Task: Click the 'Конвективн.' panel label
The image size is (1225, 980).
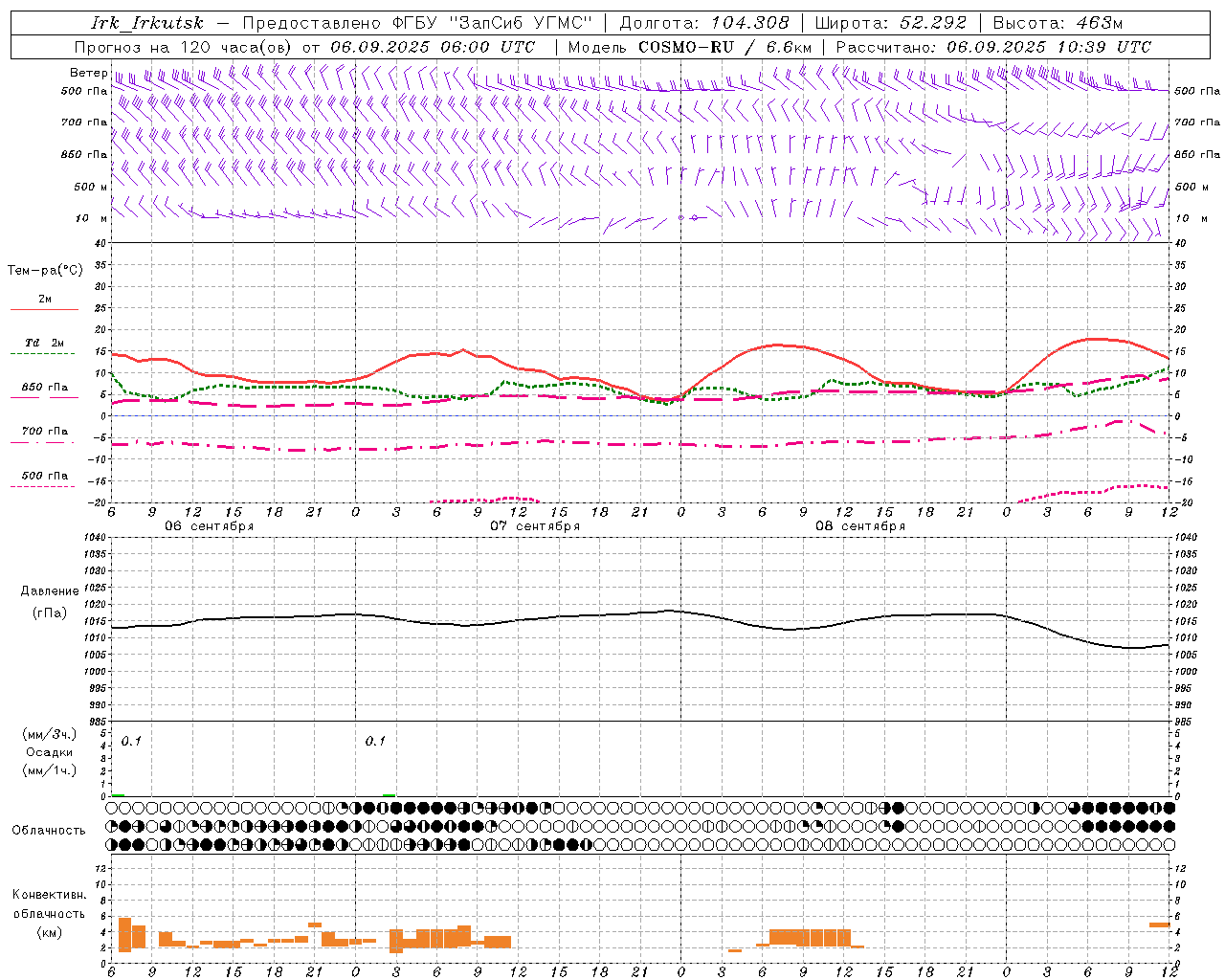Action: tap(49, 895)
